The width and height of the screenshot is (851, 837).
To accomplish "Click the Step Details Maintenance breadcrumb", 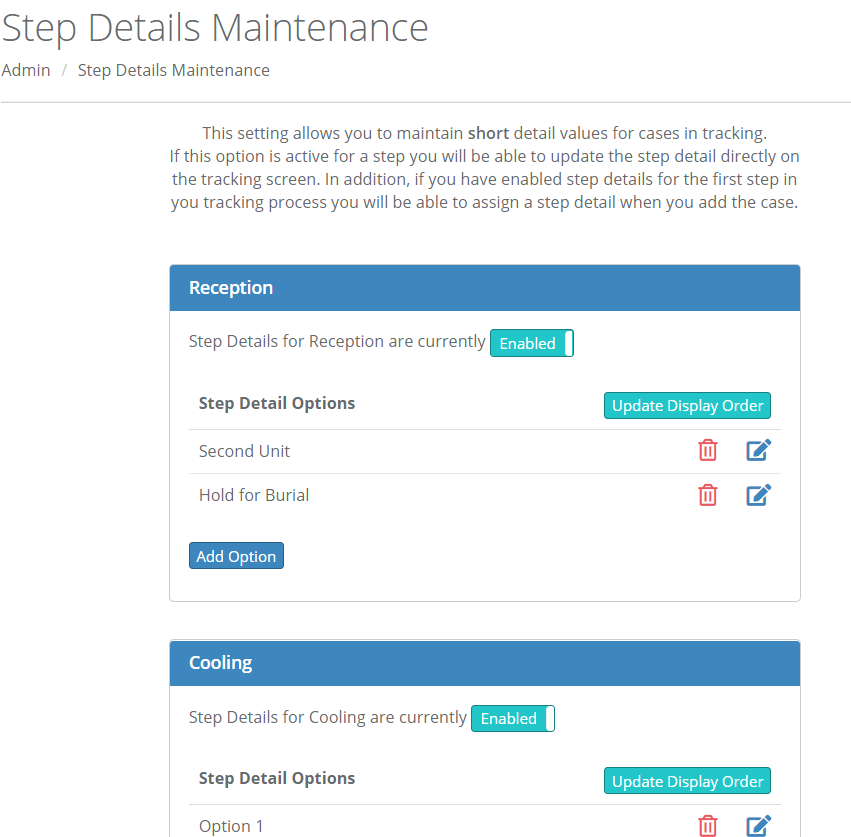I will 173,70.
